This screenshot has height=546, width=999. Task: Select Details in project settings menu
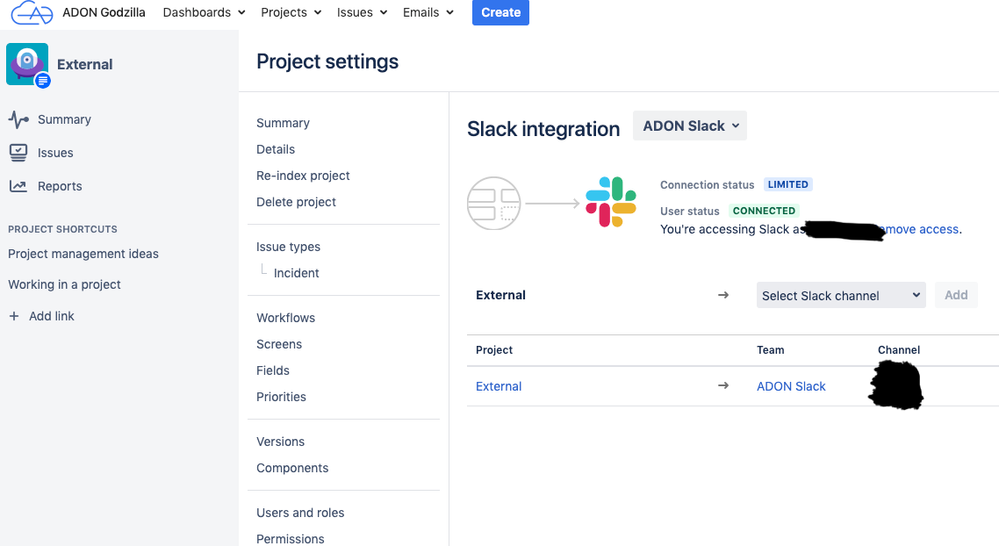pyautogui.click(x=275, y=149)
